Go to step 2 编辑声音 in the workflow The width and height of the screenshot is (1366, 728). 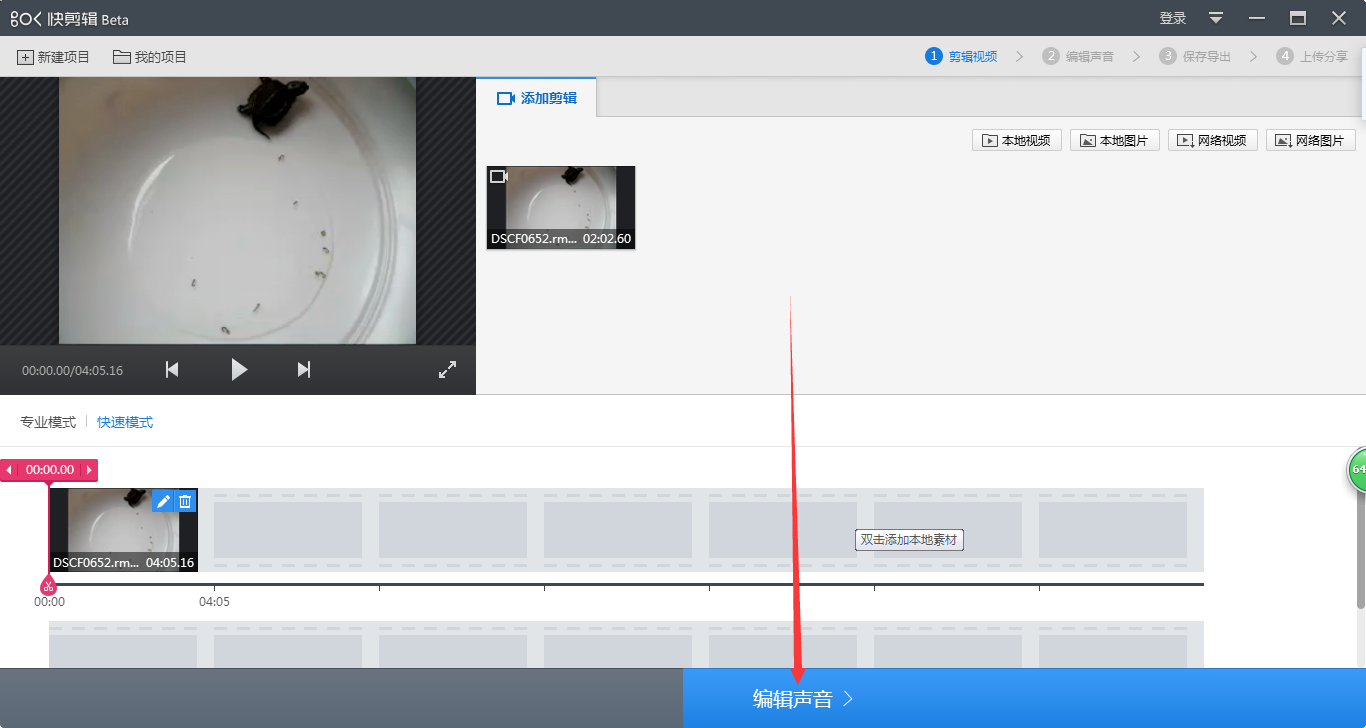point(1078,56)
